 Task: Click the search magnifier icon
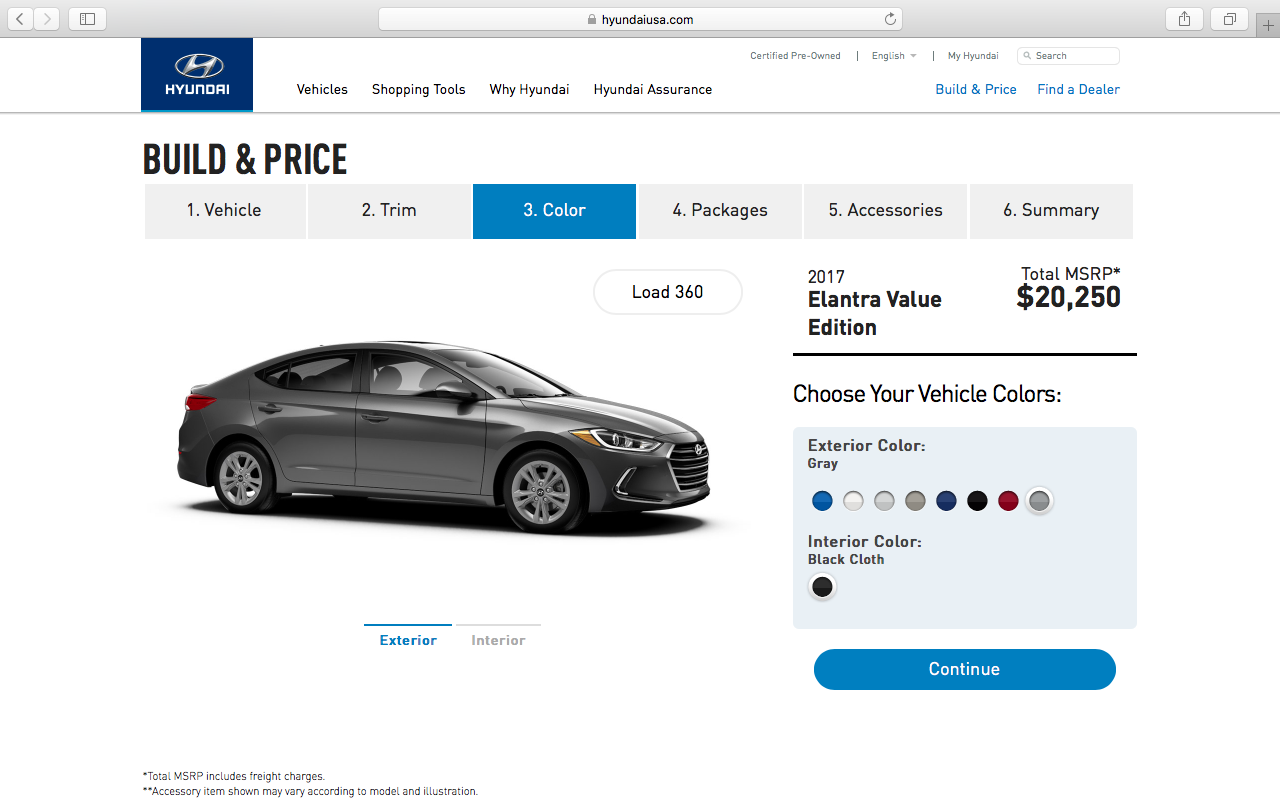pos(1028,56)
